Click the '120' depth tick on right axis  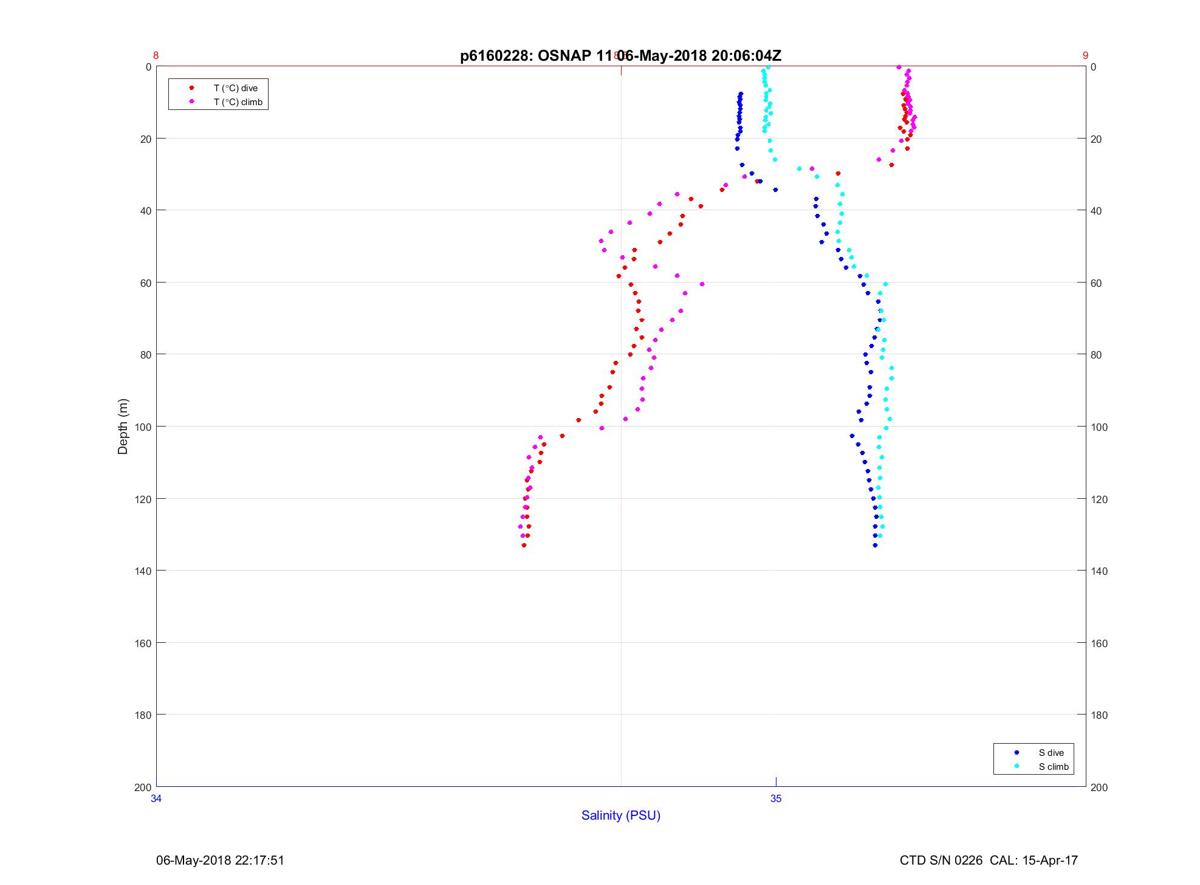pyautogui.click(x=1100, y=499)
